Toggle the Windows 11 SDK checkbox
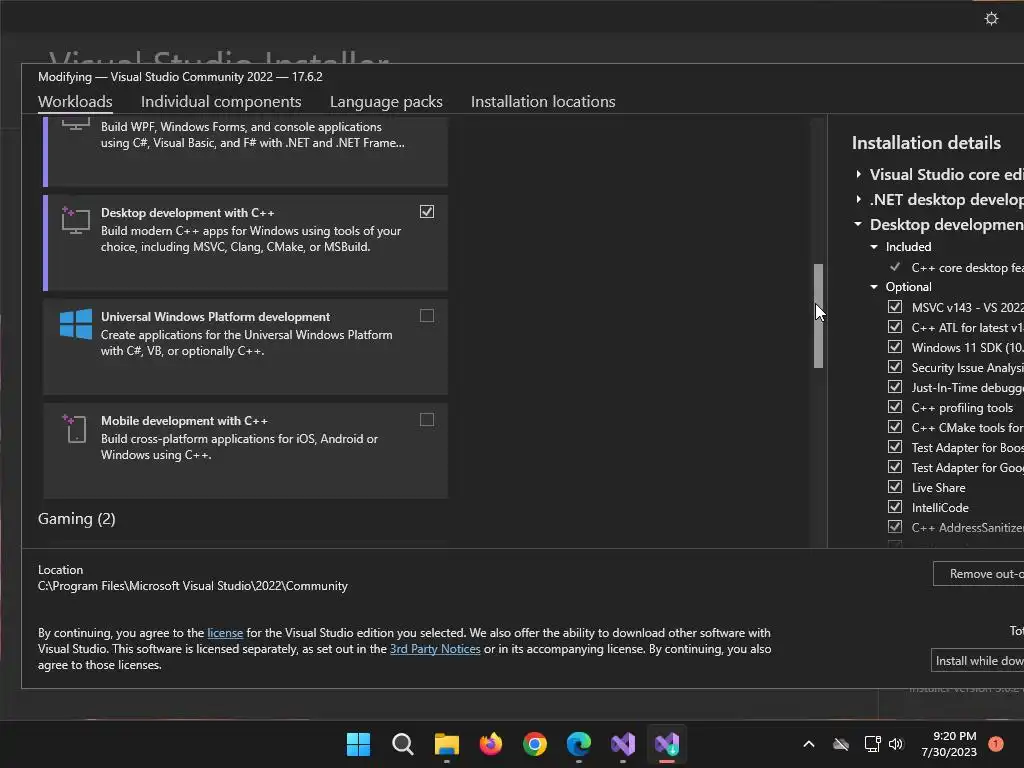The width and height of the screenshot is (1024, 768). point(895,347)
